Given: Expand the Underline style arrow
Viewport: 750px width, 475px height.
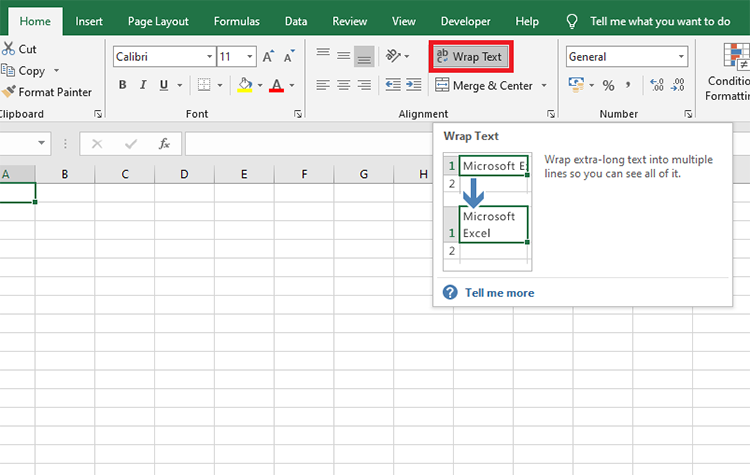Looking at the screenshot, I should coord(180,86).
